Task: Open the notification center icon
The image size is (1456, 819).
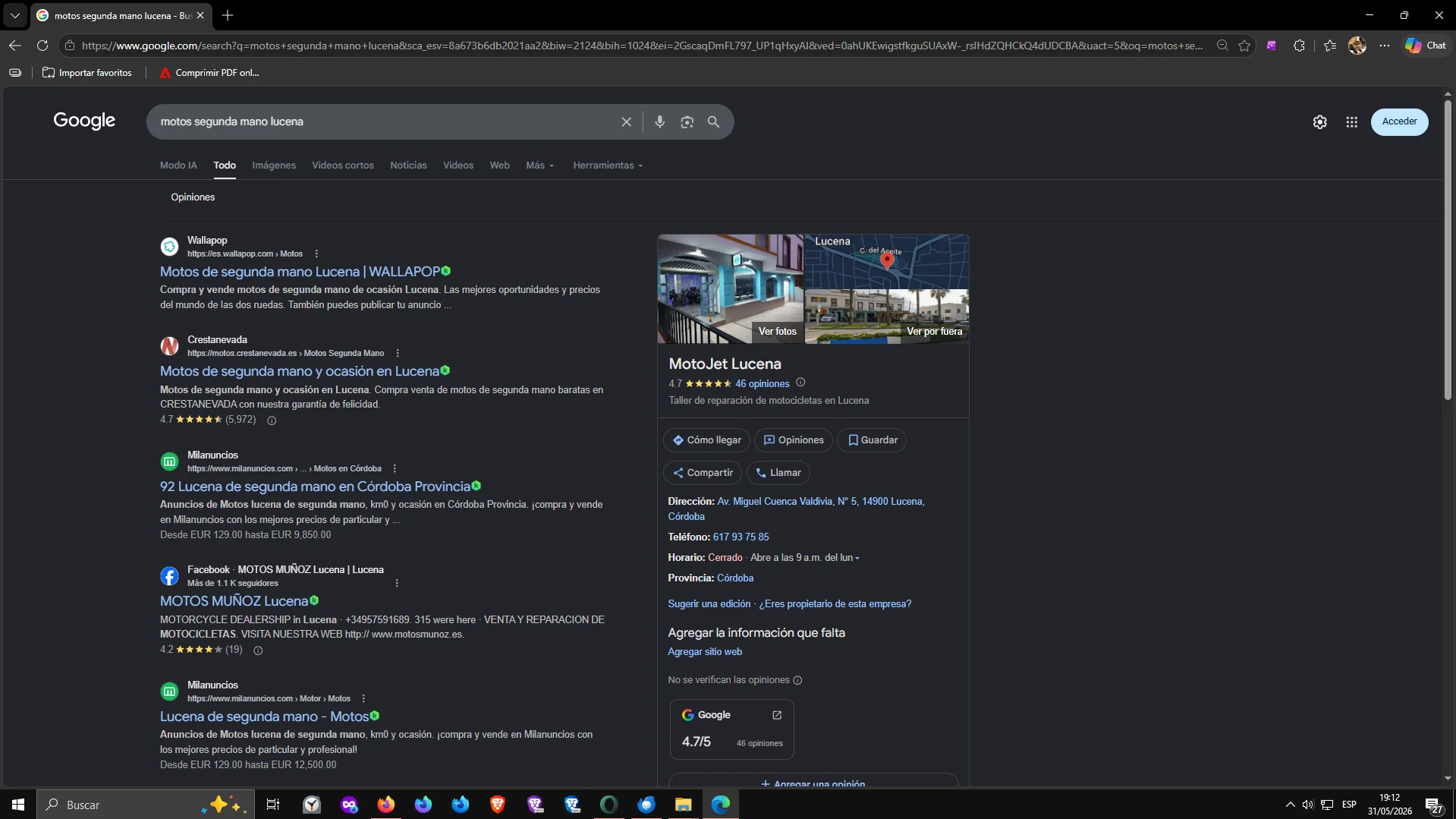Action: coord(1433,805)
